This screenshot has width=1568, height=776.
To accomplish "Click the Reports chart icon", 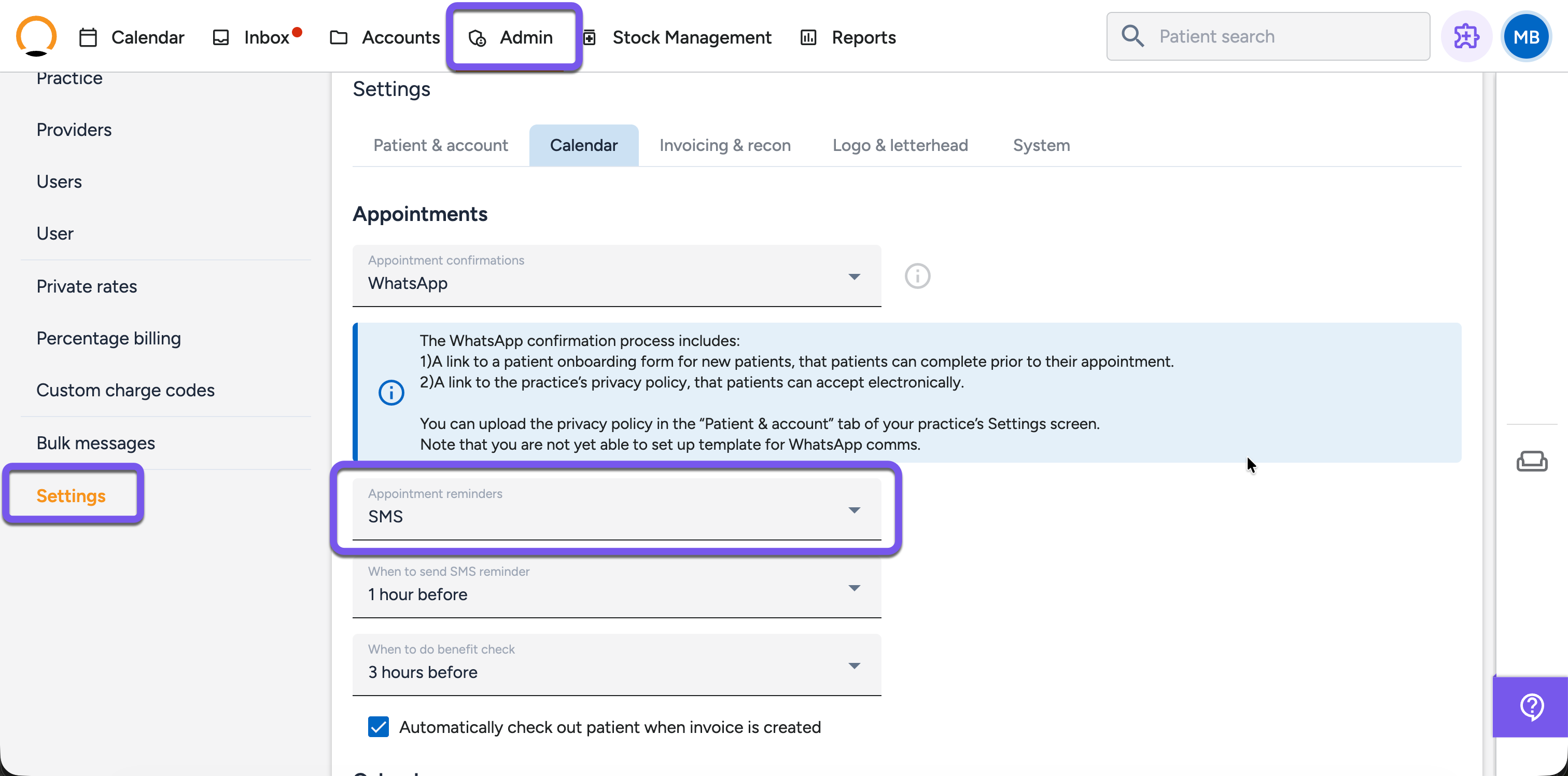I will pos(808,37).
